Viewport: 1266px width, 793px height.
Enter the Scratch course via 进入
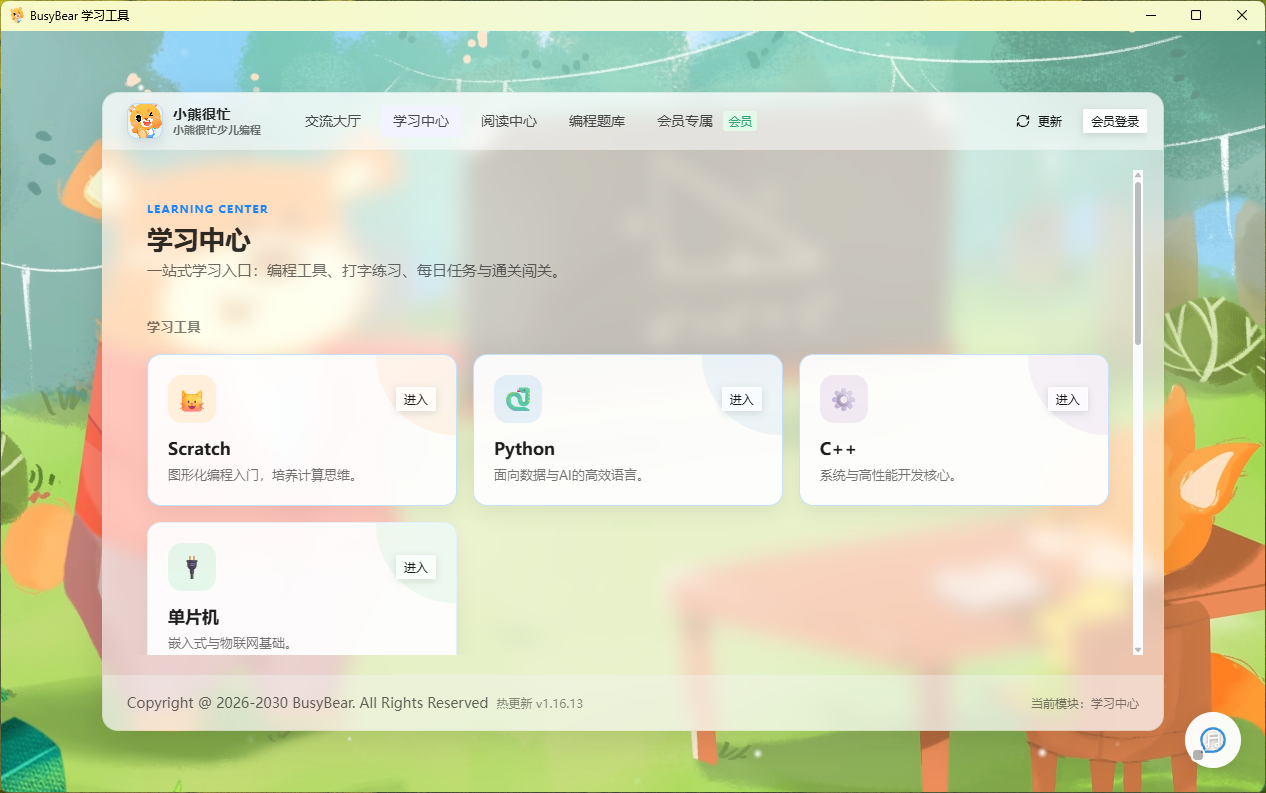point(415,399)
